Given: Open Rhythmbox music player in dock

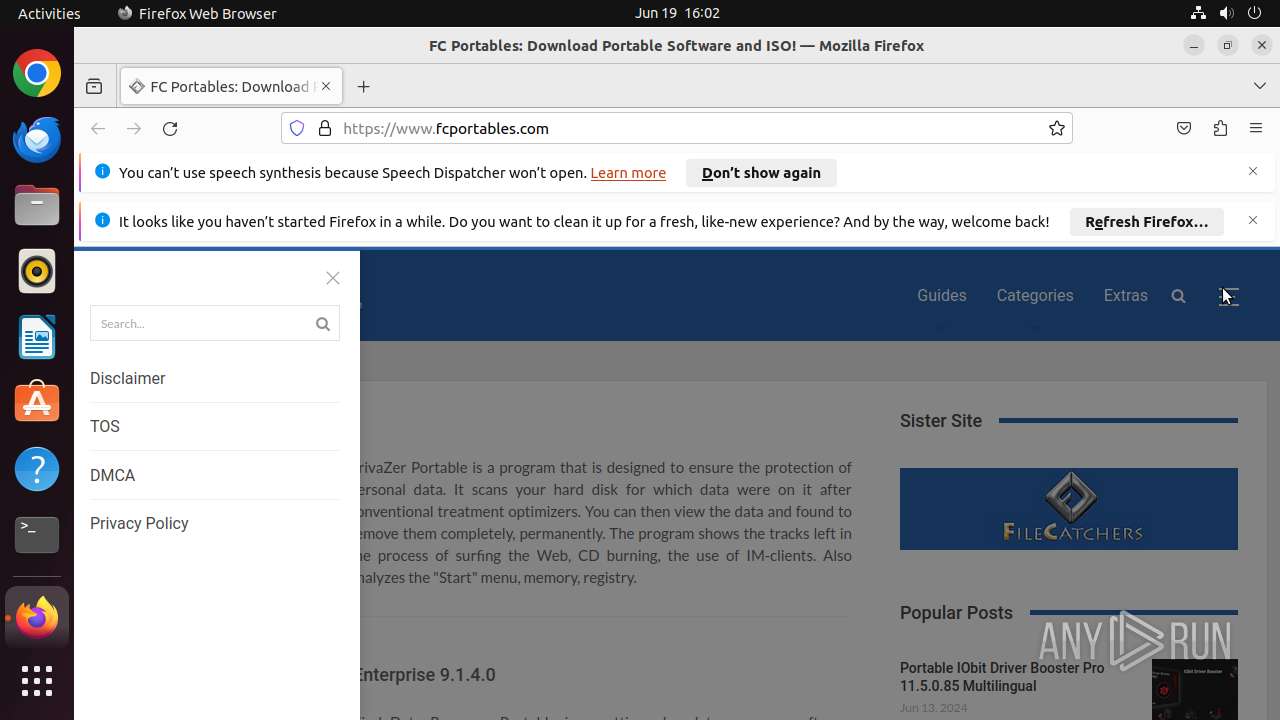Looking at the screenshot, I should click(37, 271).
